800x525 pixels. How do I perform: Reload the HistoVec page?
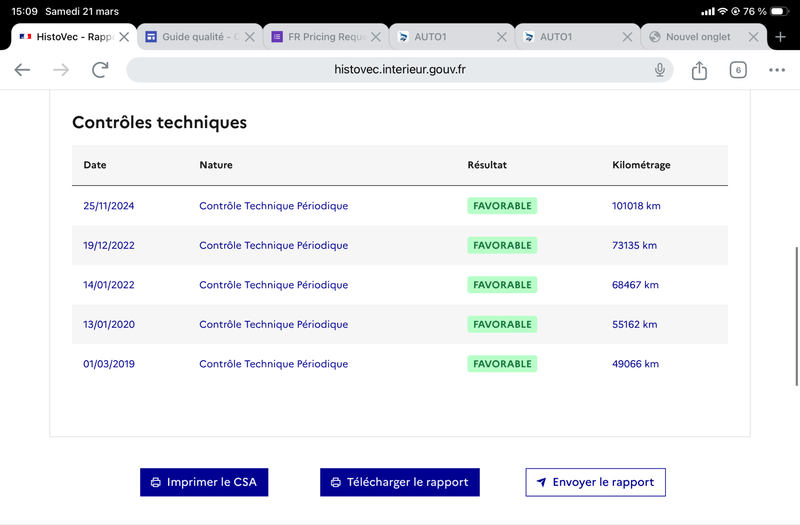click(100, 70)
